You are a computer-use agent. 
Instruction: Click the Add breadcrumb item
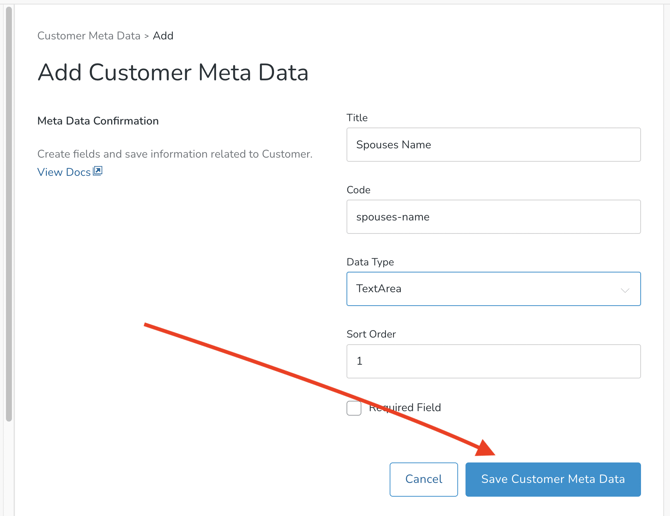[x=163, y=36]
